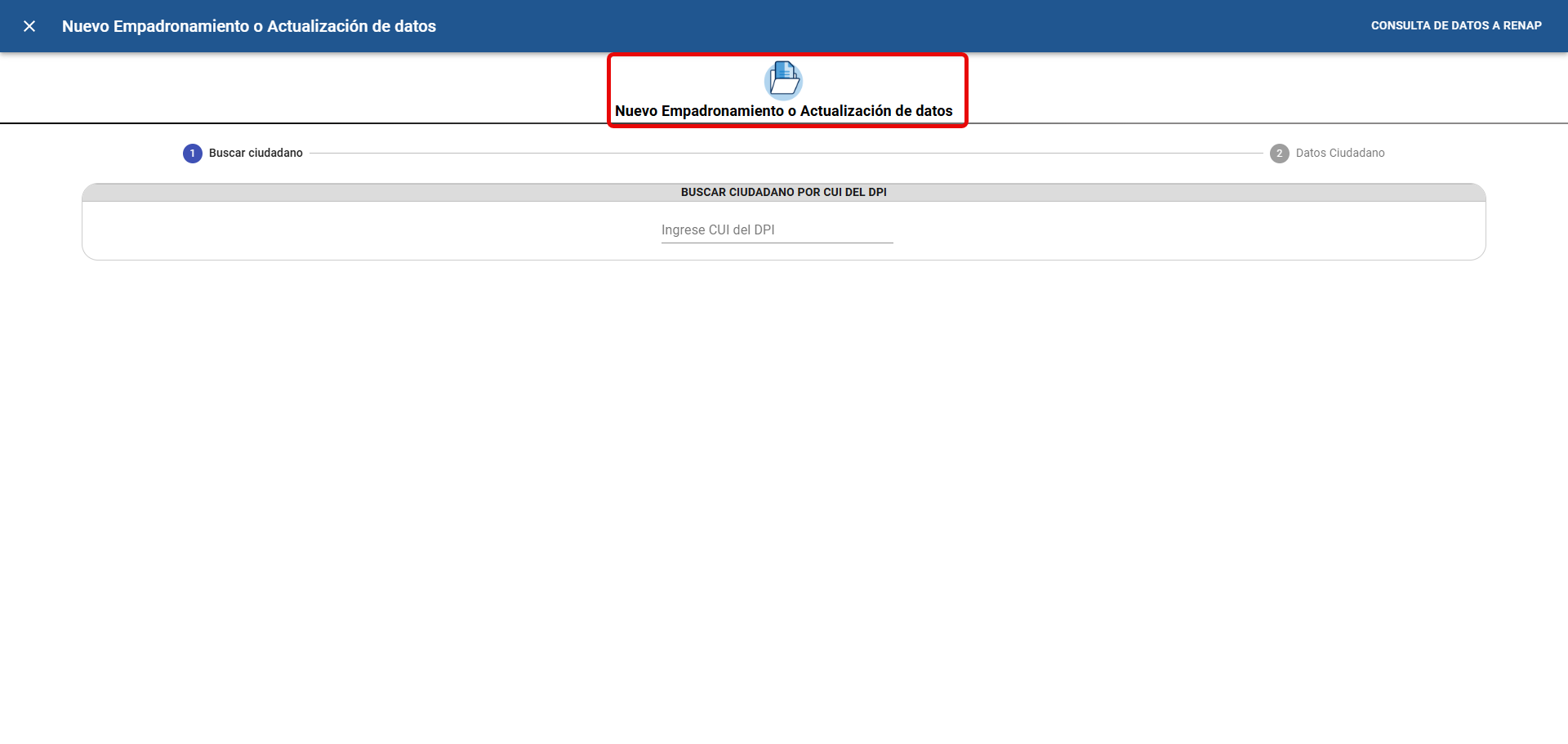This screenshot has height=744, width=1568.
Task: Jump to the Datos Ciudadano step label
Action: [1340, 154]
